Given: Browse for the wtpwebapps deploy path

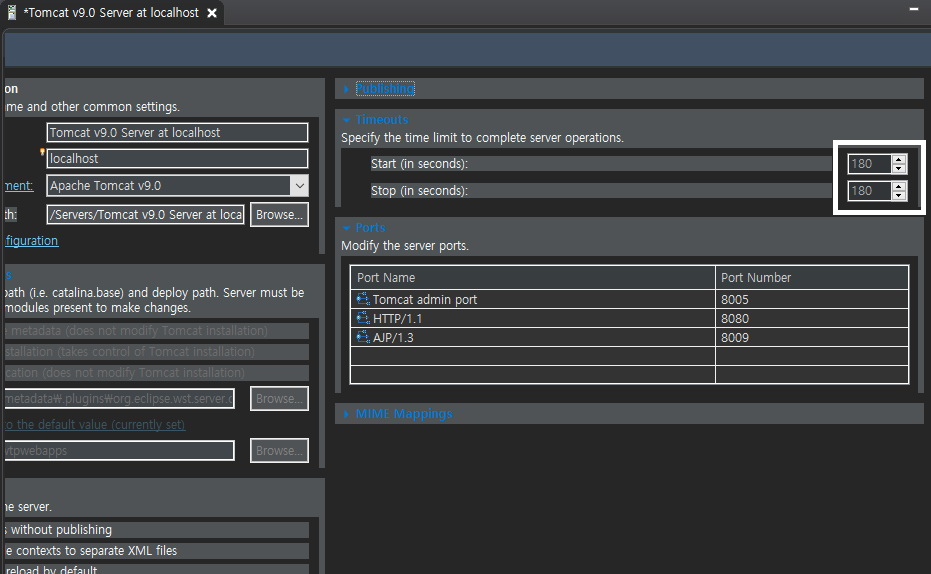Looking at the screenshot, I should point(279,451).
